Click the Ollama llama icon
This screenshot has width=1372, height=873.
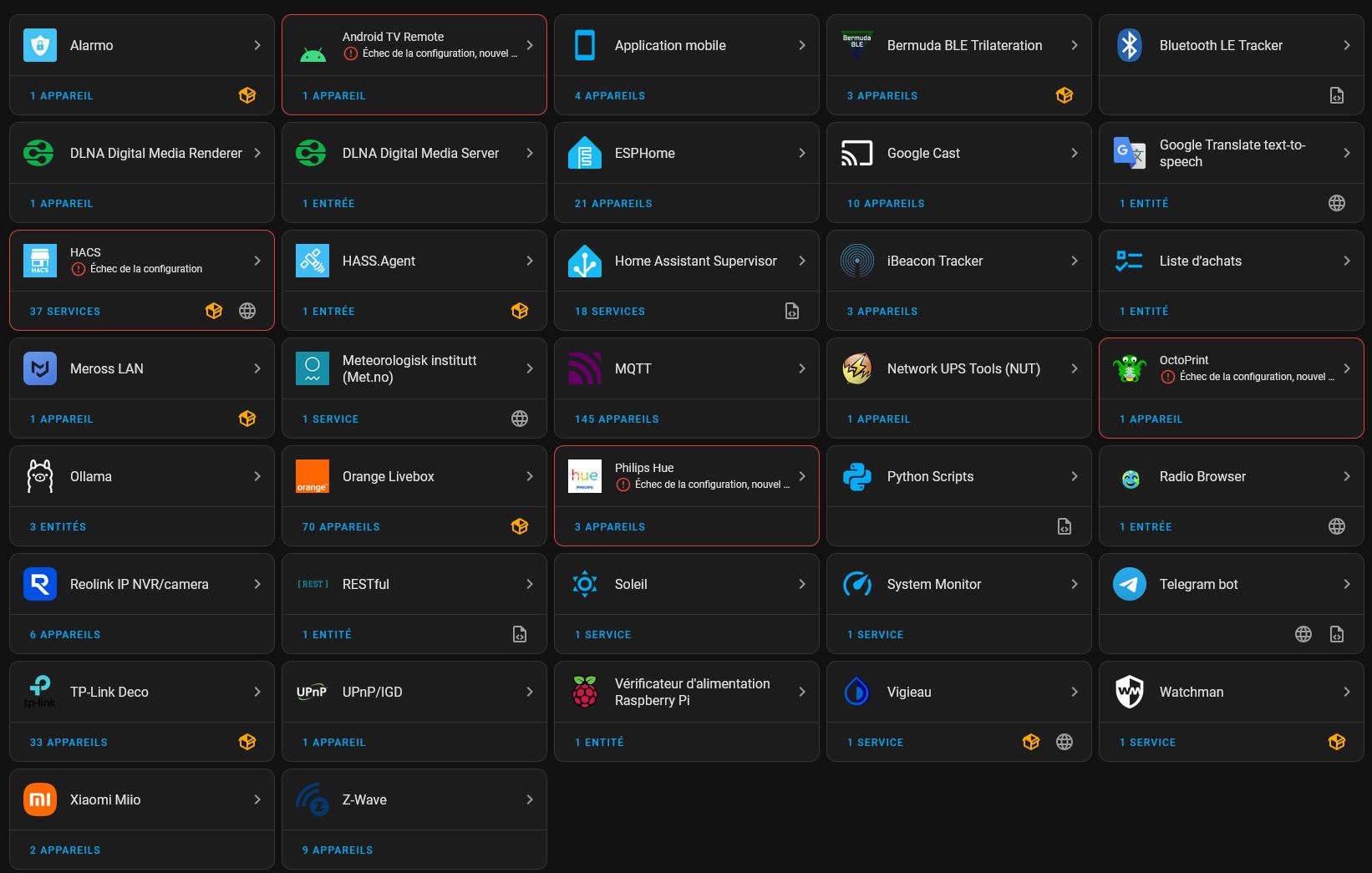(40, 476)
